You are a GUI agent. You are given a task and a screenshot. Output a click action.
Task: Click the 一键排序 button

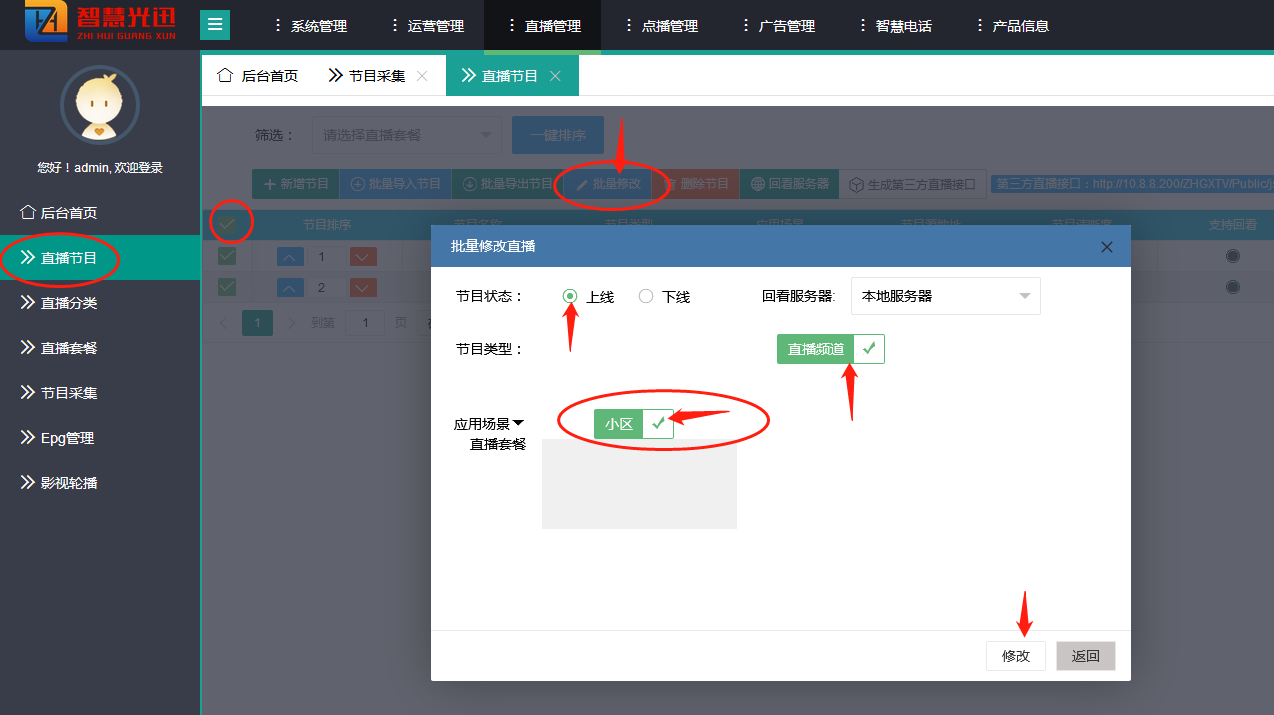[x=557, y=135]
